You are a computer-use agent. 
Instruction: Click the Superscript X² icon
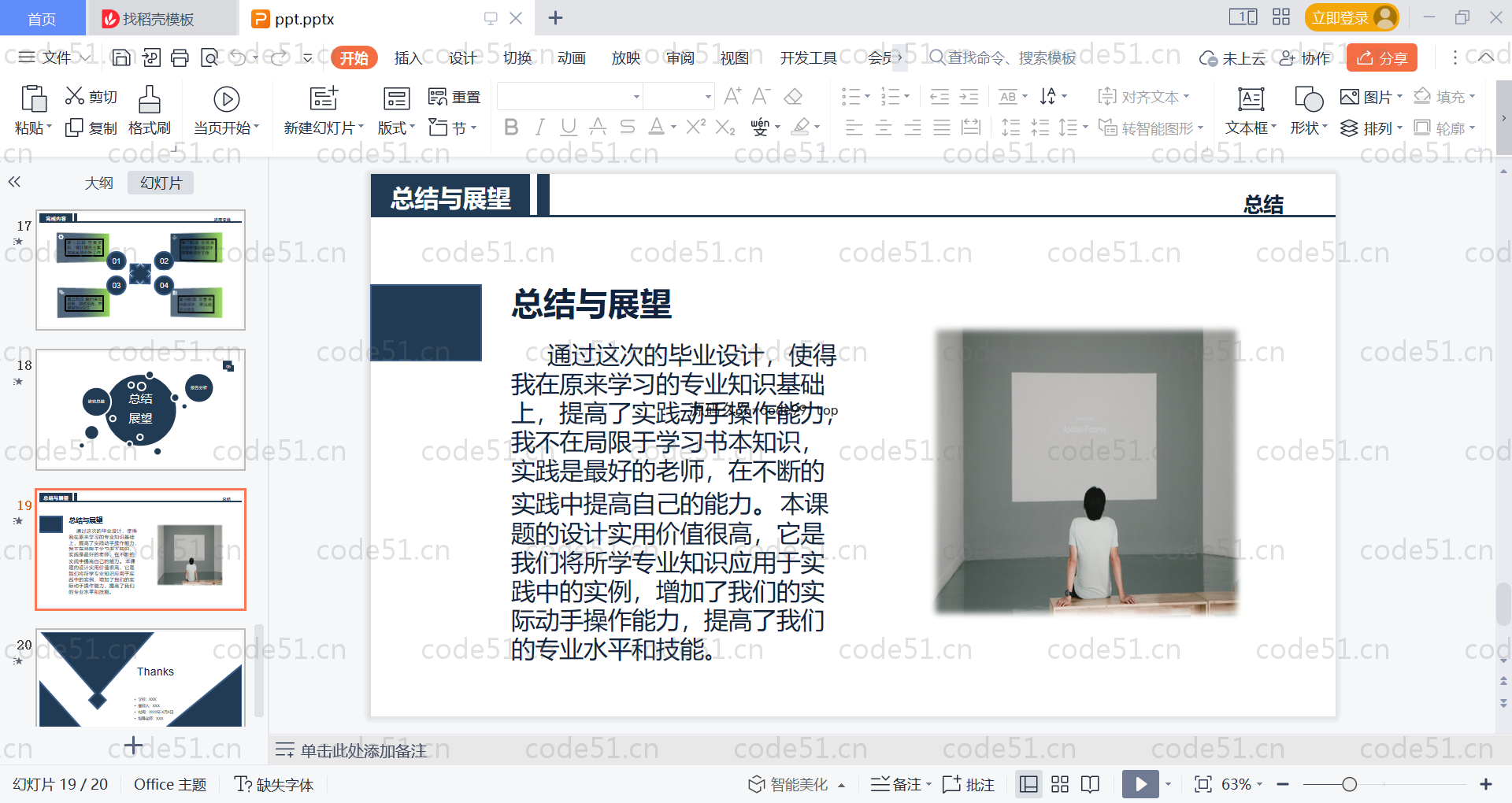click(x=695, y=127)
